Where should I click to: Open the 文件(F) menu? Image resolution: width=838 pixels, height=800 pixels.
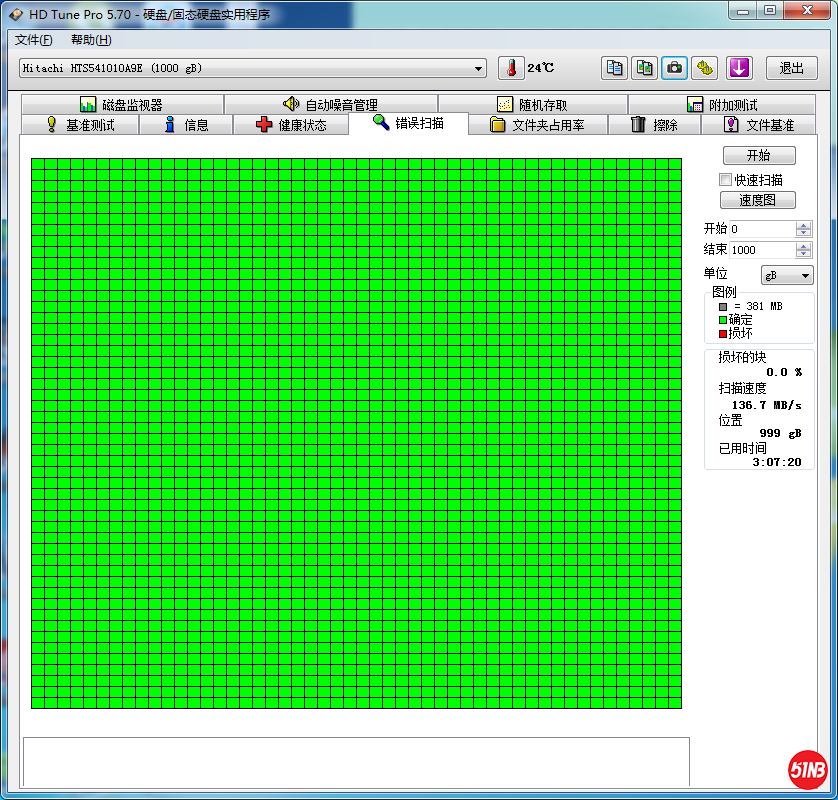point(33,40)
